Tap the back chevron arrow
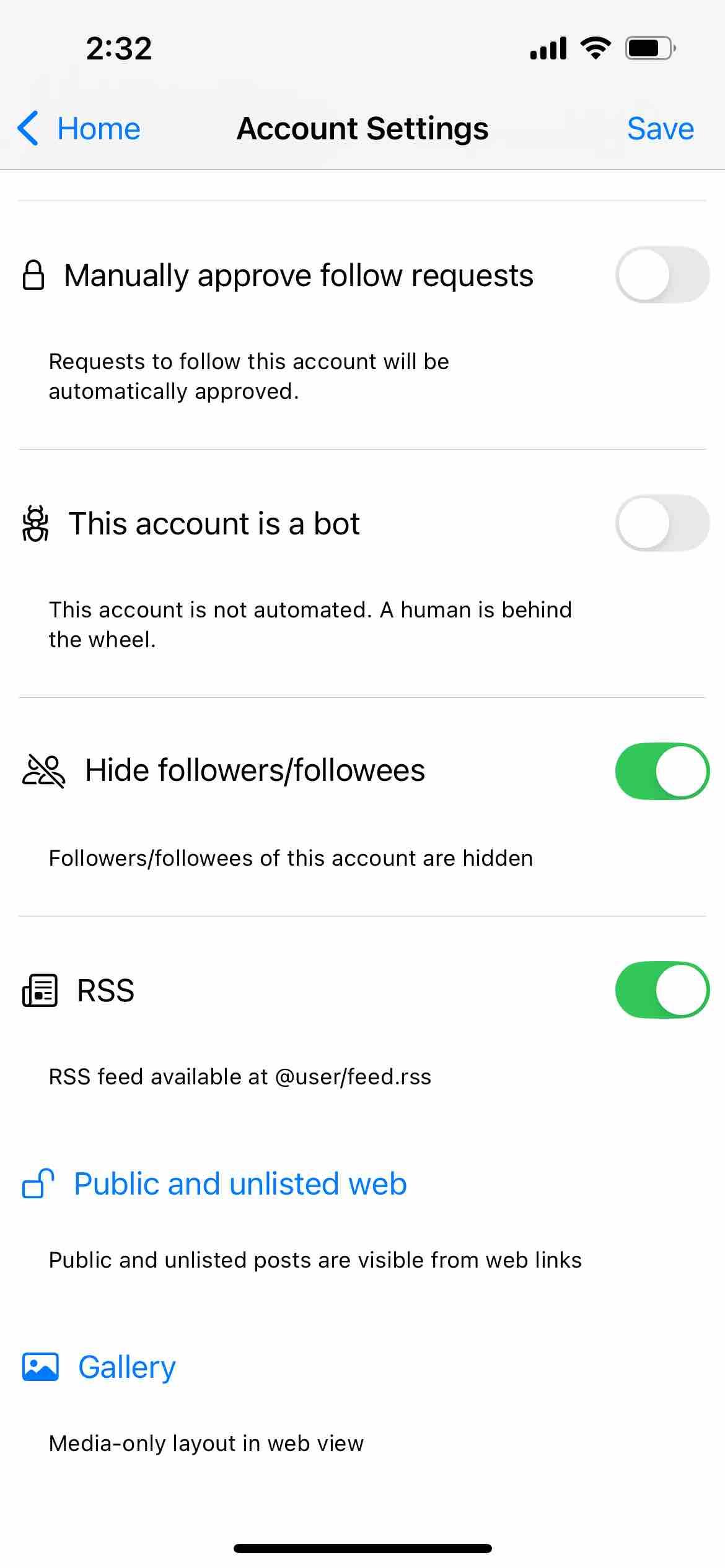The height and width of the screenshot is (1568, 725). (28, 129)
